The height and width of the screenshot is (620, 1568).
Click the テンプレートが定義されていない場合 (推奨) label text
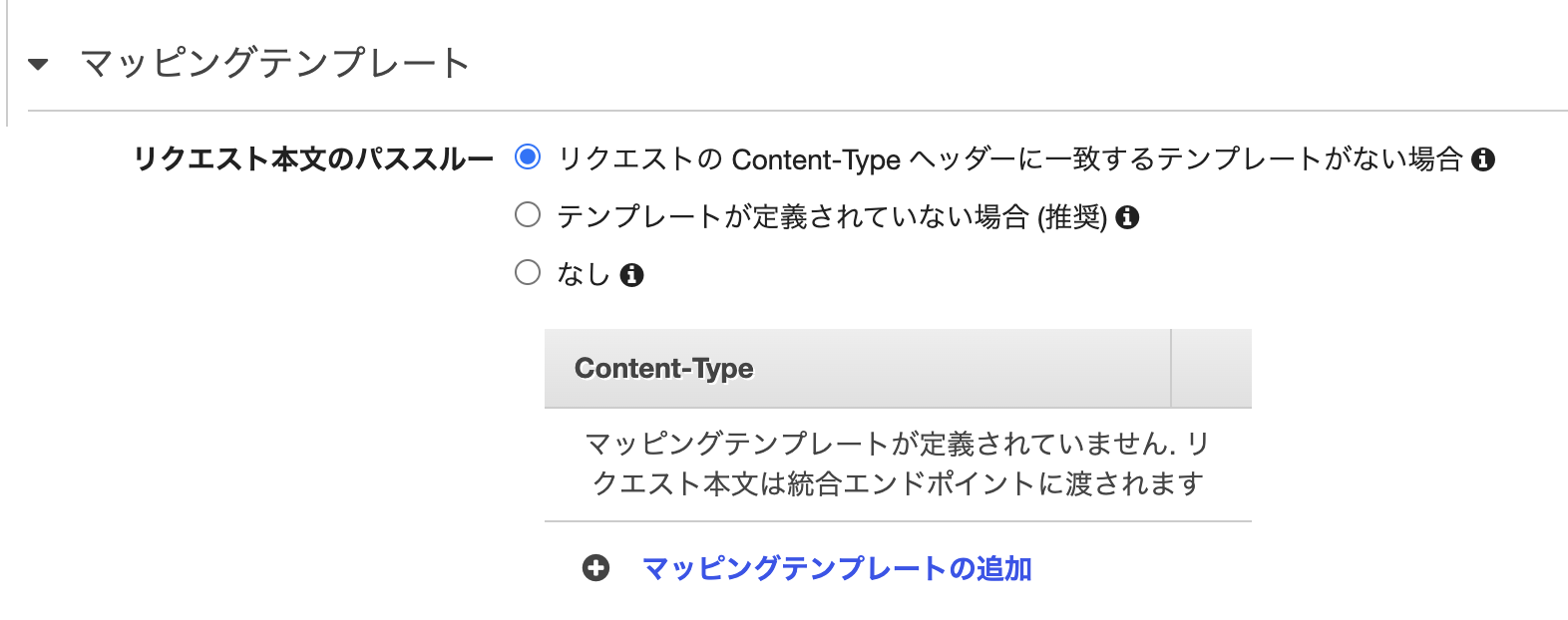[832, 217]
